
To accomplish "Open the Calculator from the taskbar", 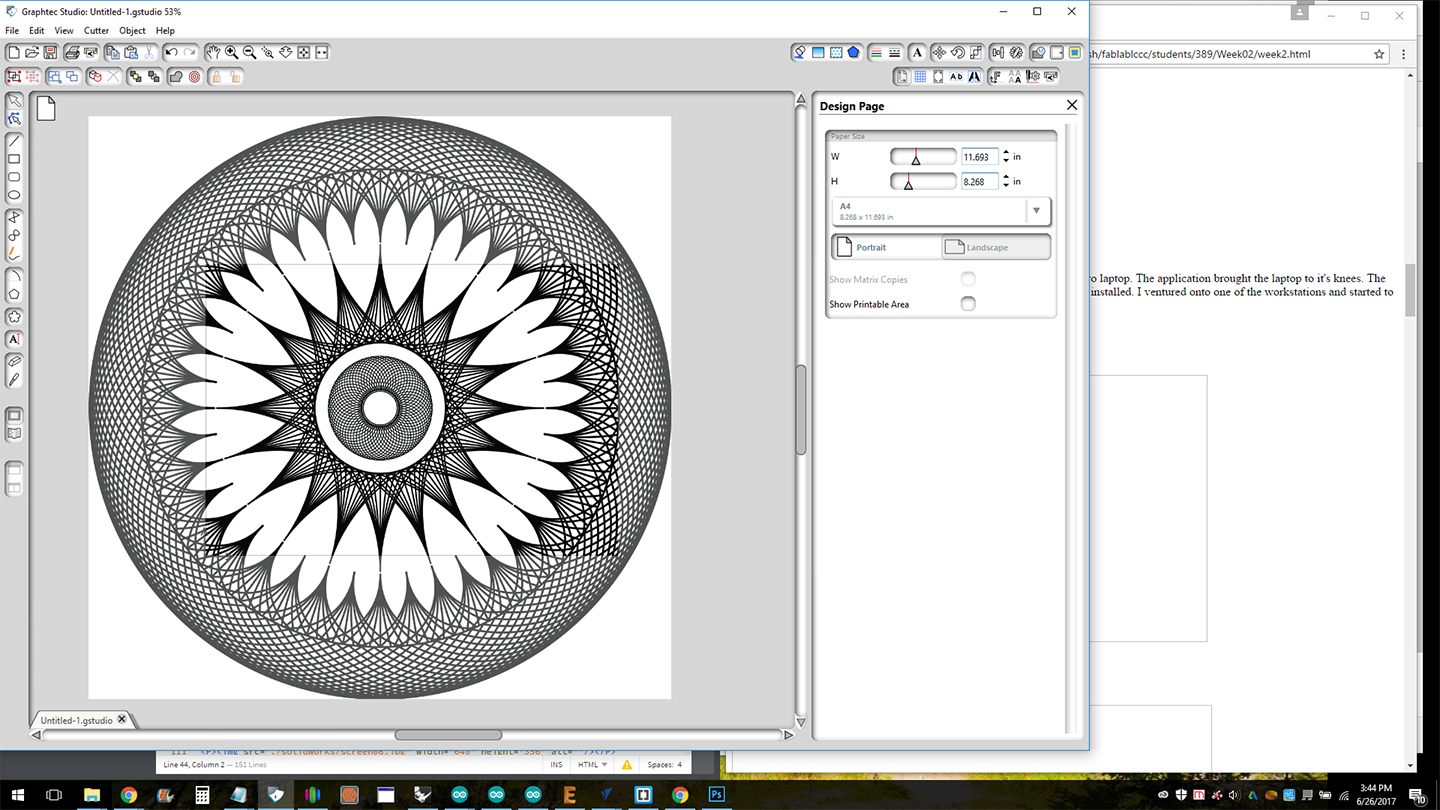I will coord(202,795).
